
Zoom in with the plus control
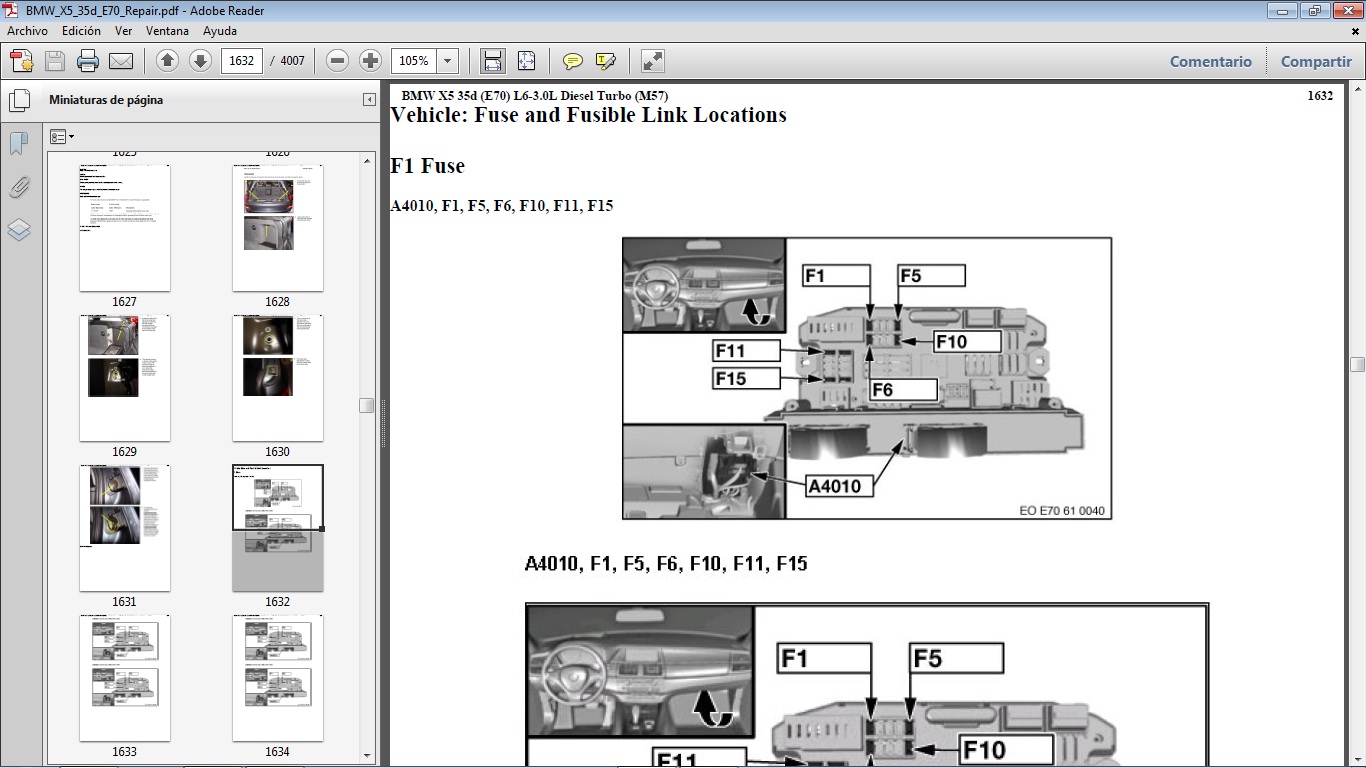point(370,60)
